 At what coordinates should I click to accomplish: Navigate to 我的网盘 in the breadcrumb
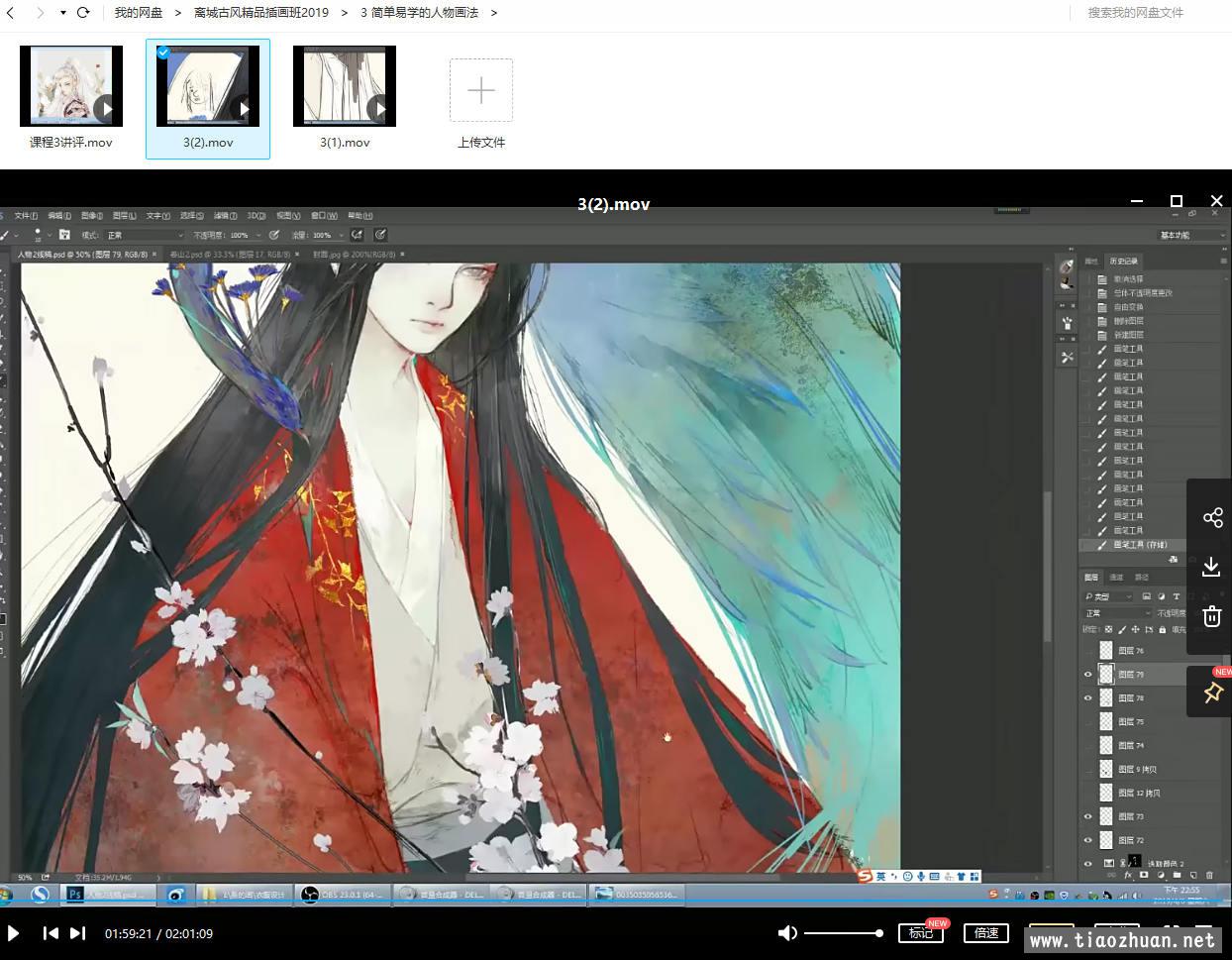pyautogui.click(x=138, y=13)
